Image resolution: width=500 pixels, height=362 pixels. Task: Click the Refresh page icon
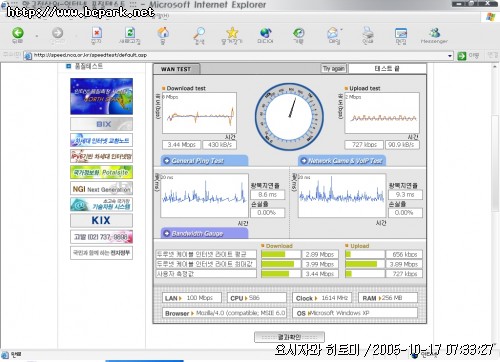(x=130, y=33)
